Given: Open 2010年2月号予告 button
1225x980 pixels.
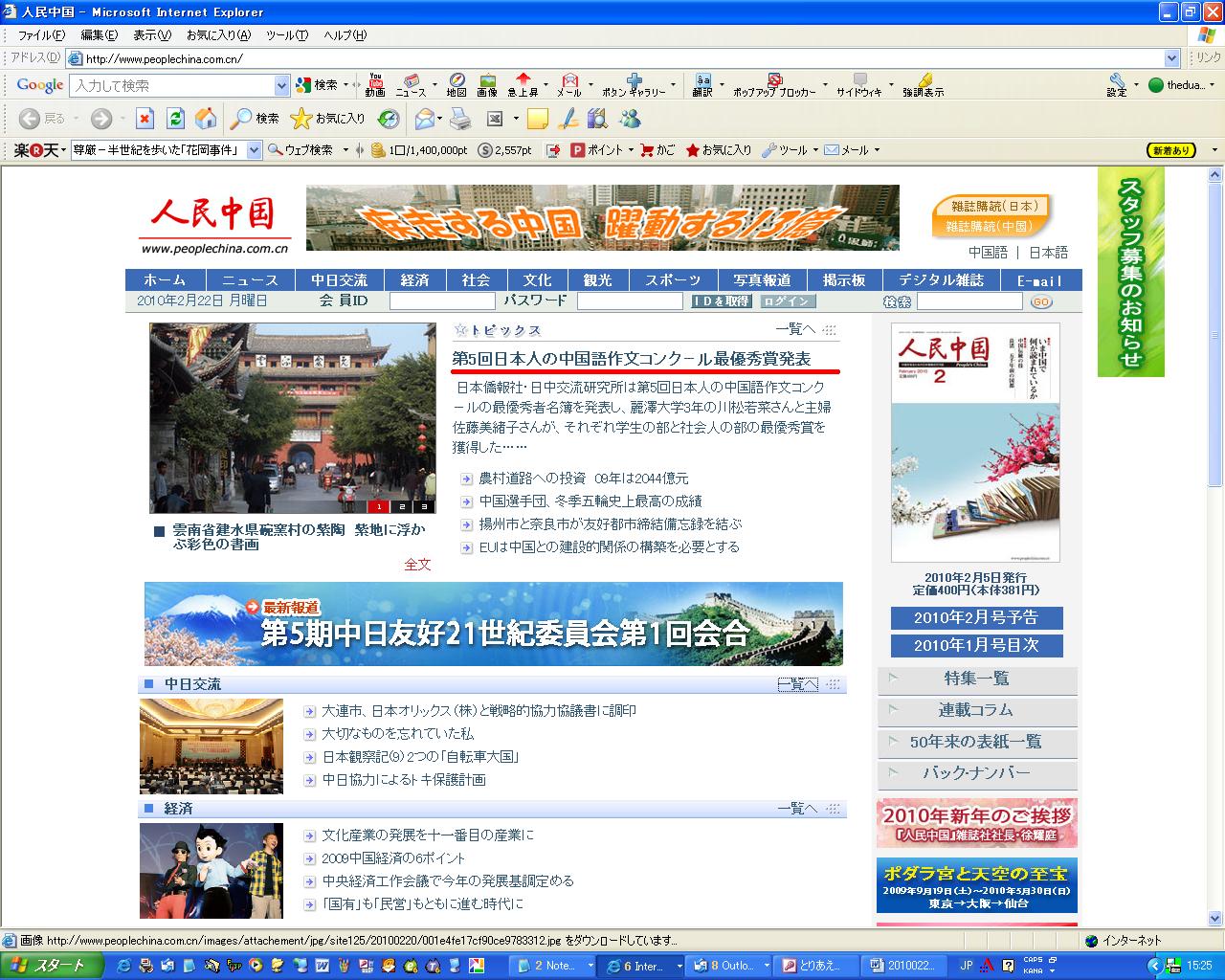Looking at the screenshot, I should [x=975, y=617].
